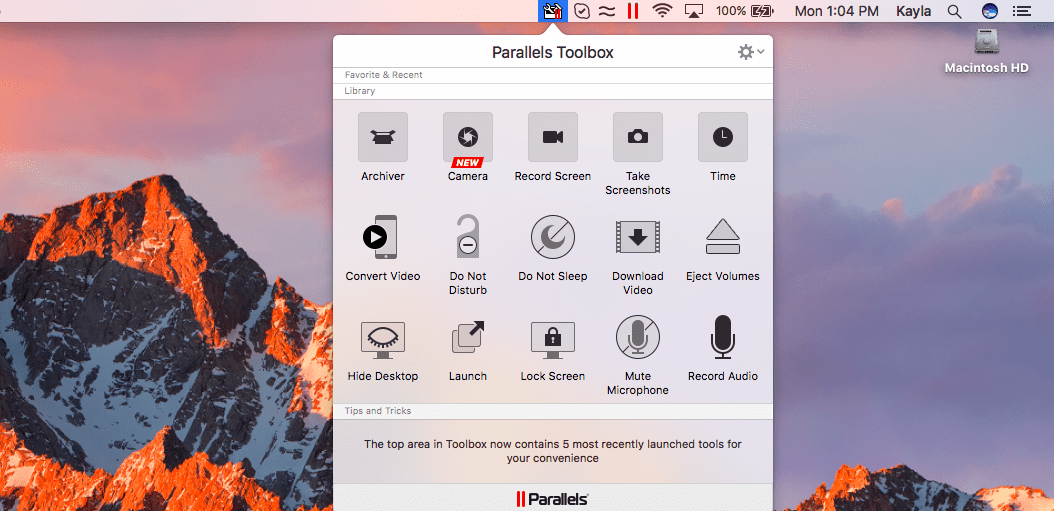Toggle Mute Microphone
This screenshot has height=511, width=1054.
[638, 338]
